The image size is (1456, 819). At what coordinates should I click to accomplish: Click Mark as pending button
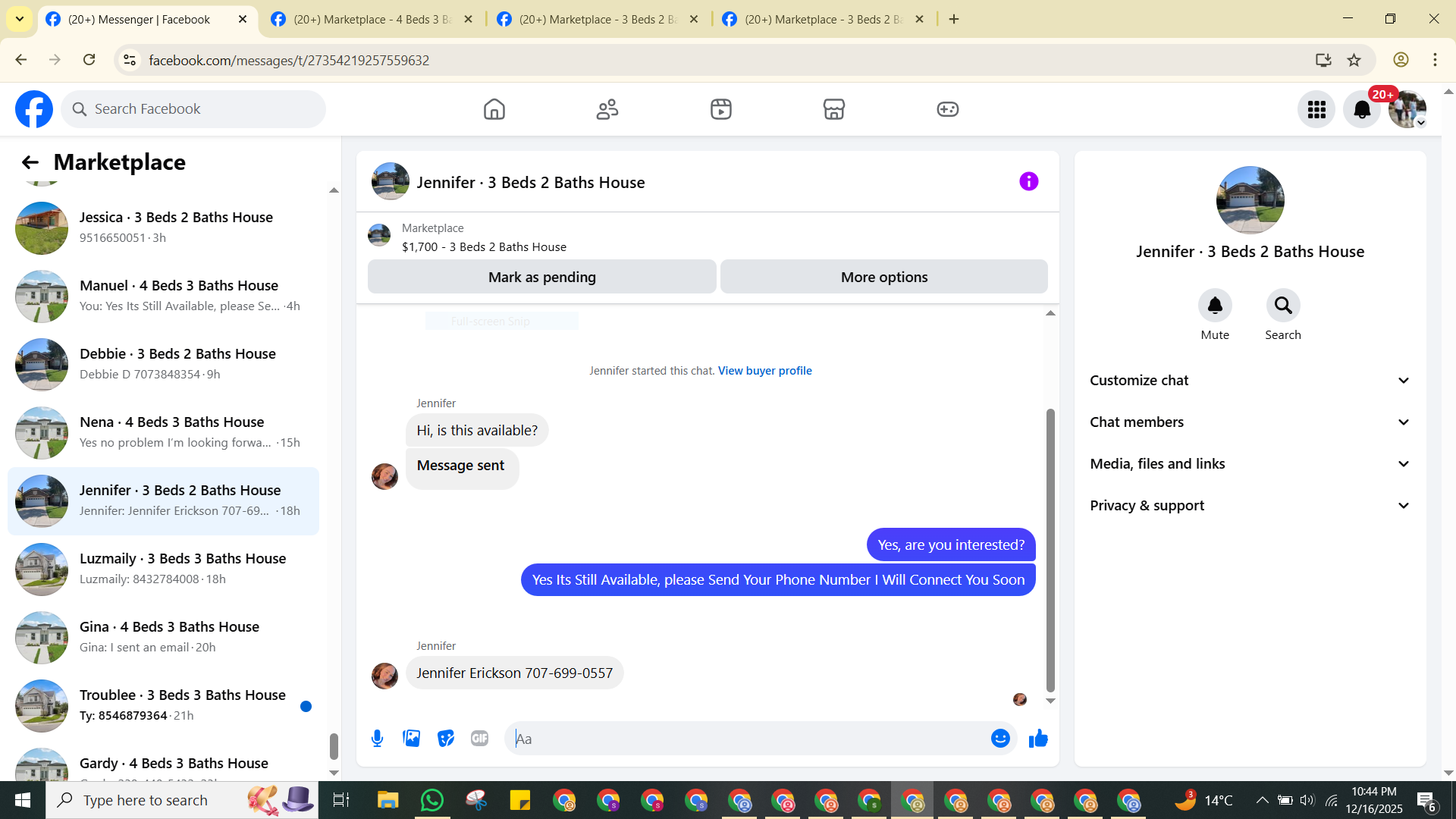pos(541,277)
